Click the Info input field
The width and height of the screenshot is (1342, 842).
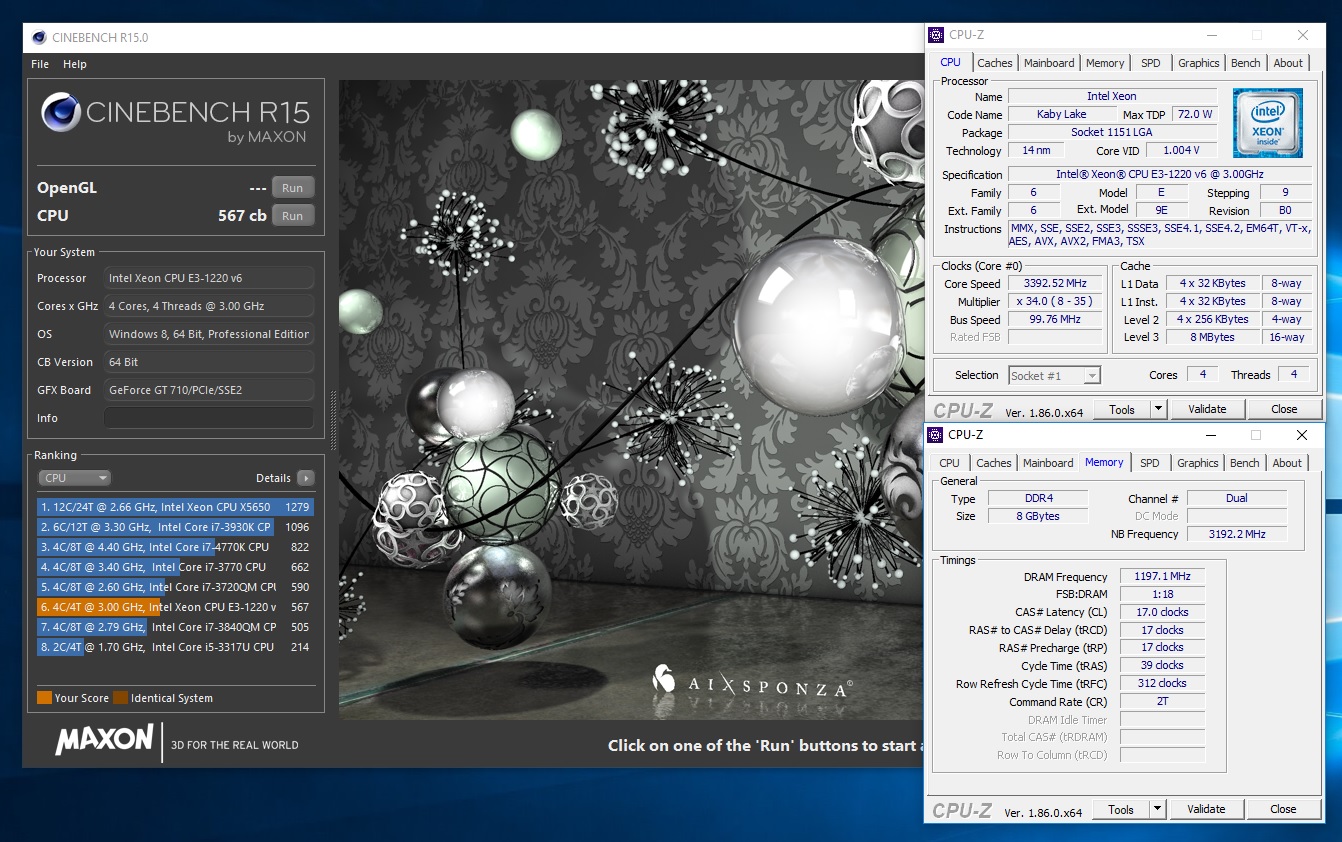[x=209, y=418]
